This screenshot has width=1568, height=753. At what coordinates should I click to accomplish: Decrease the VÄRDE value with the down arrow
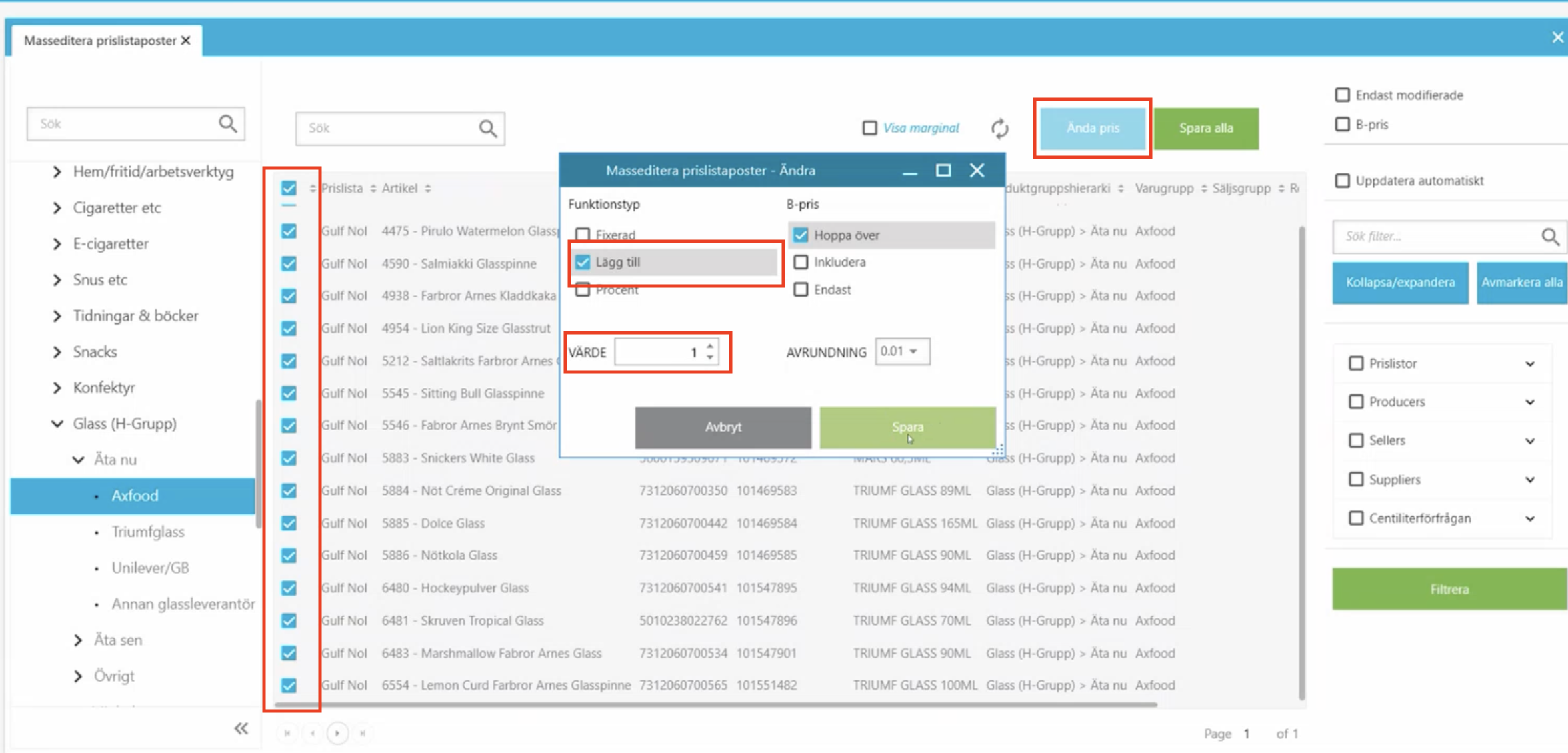click(710, 357)
